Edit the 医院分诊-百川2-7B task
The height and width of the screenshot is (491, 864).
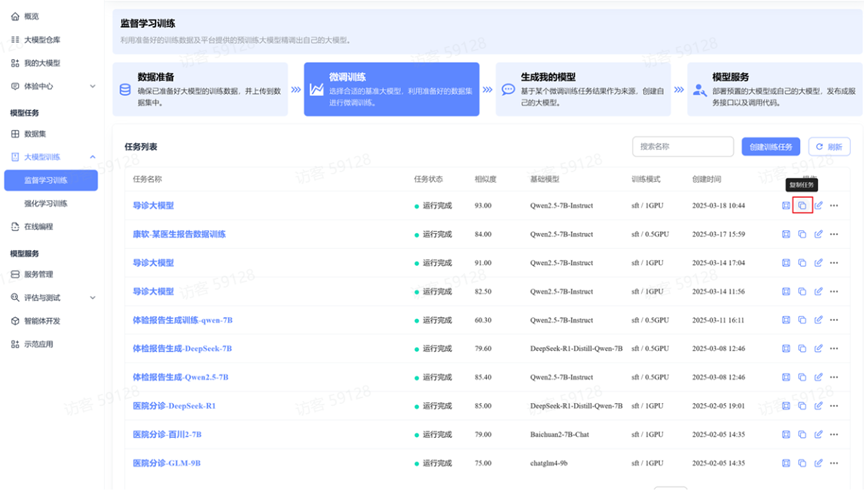point(819,435)
